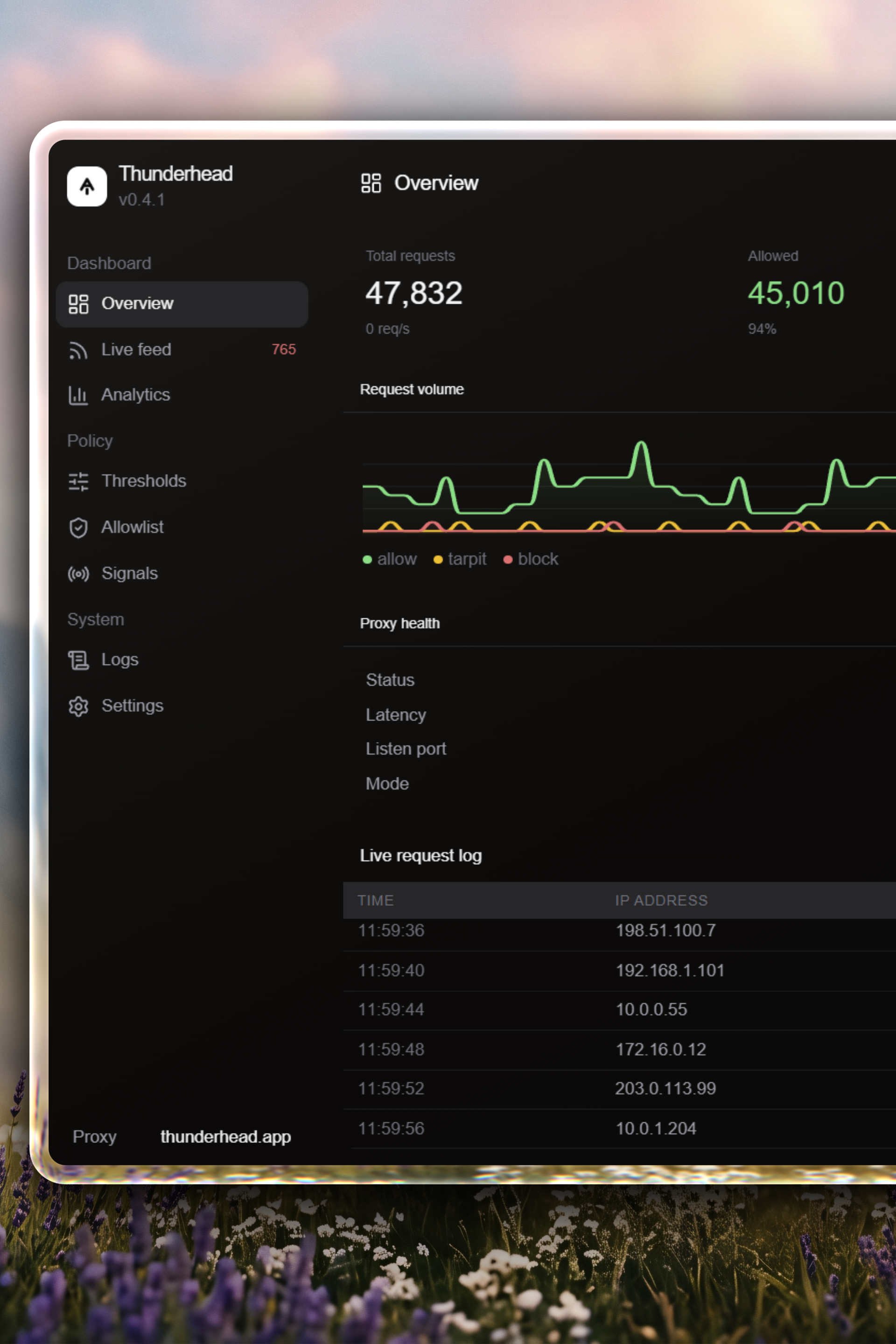Click the Thunderhead app name

(x=176, y=174)
